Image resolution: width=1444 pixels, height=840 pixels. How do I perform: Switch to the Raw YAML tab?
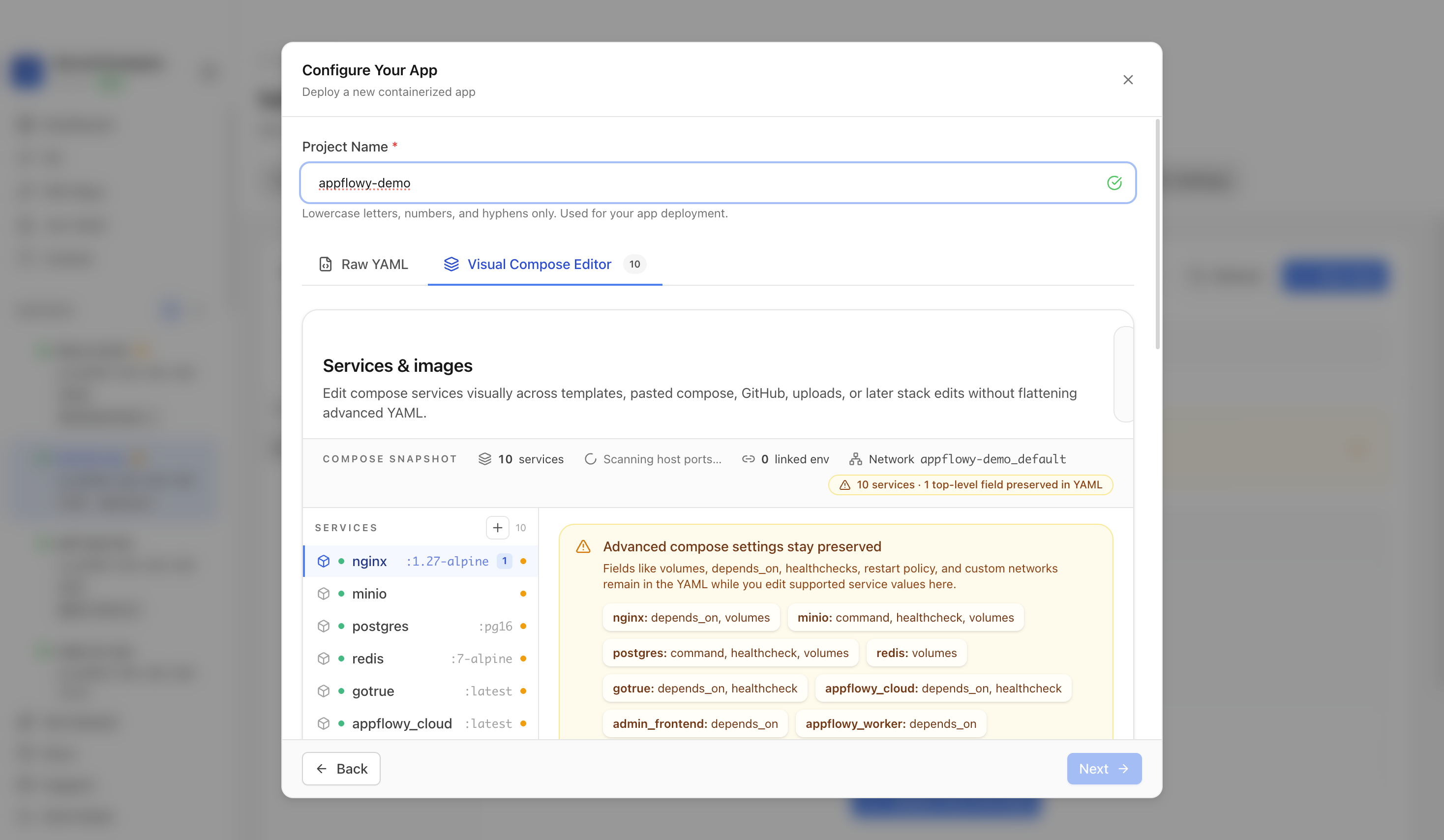(363, 264)
